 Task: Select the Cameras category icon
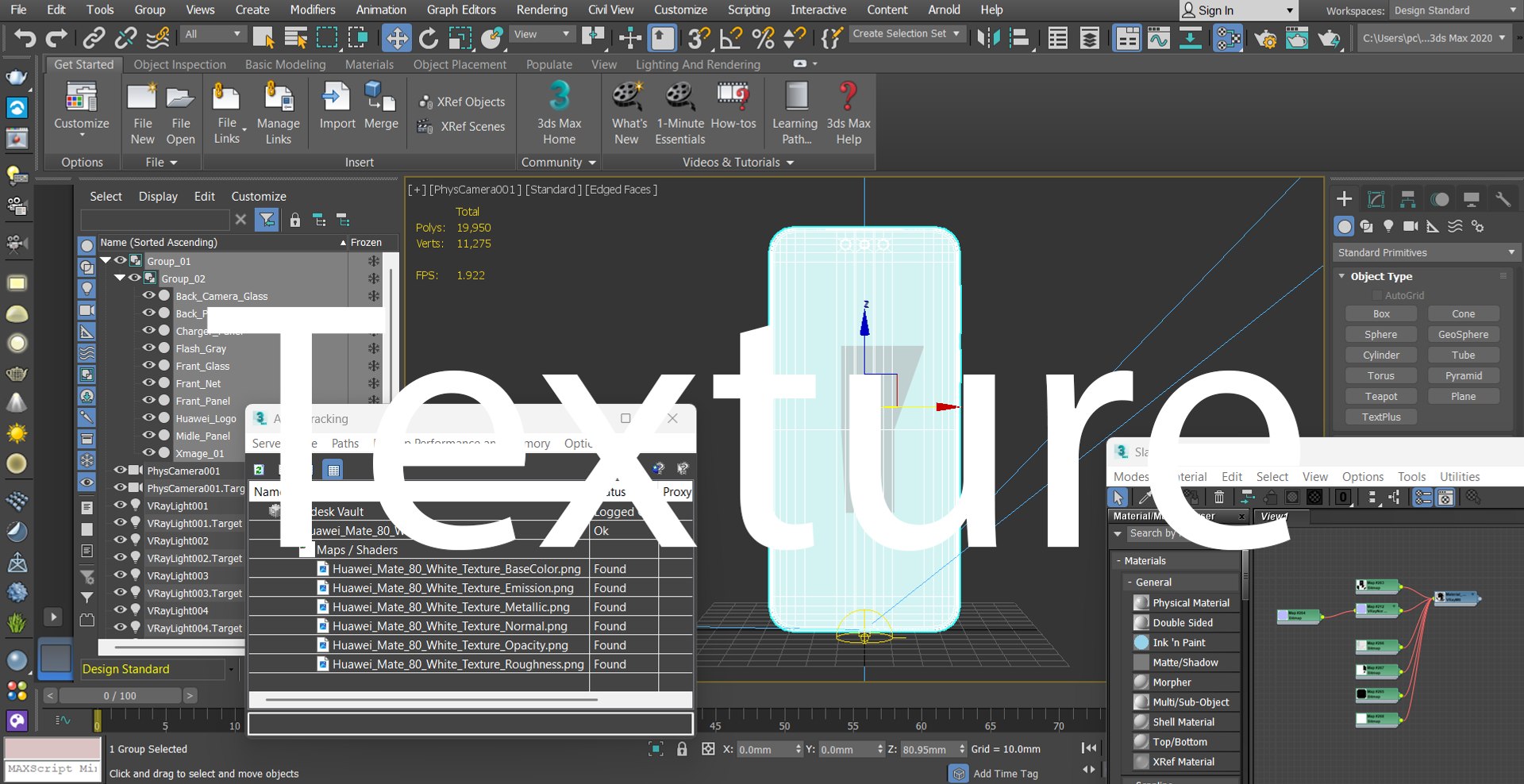tap(1410, 226)
